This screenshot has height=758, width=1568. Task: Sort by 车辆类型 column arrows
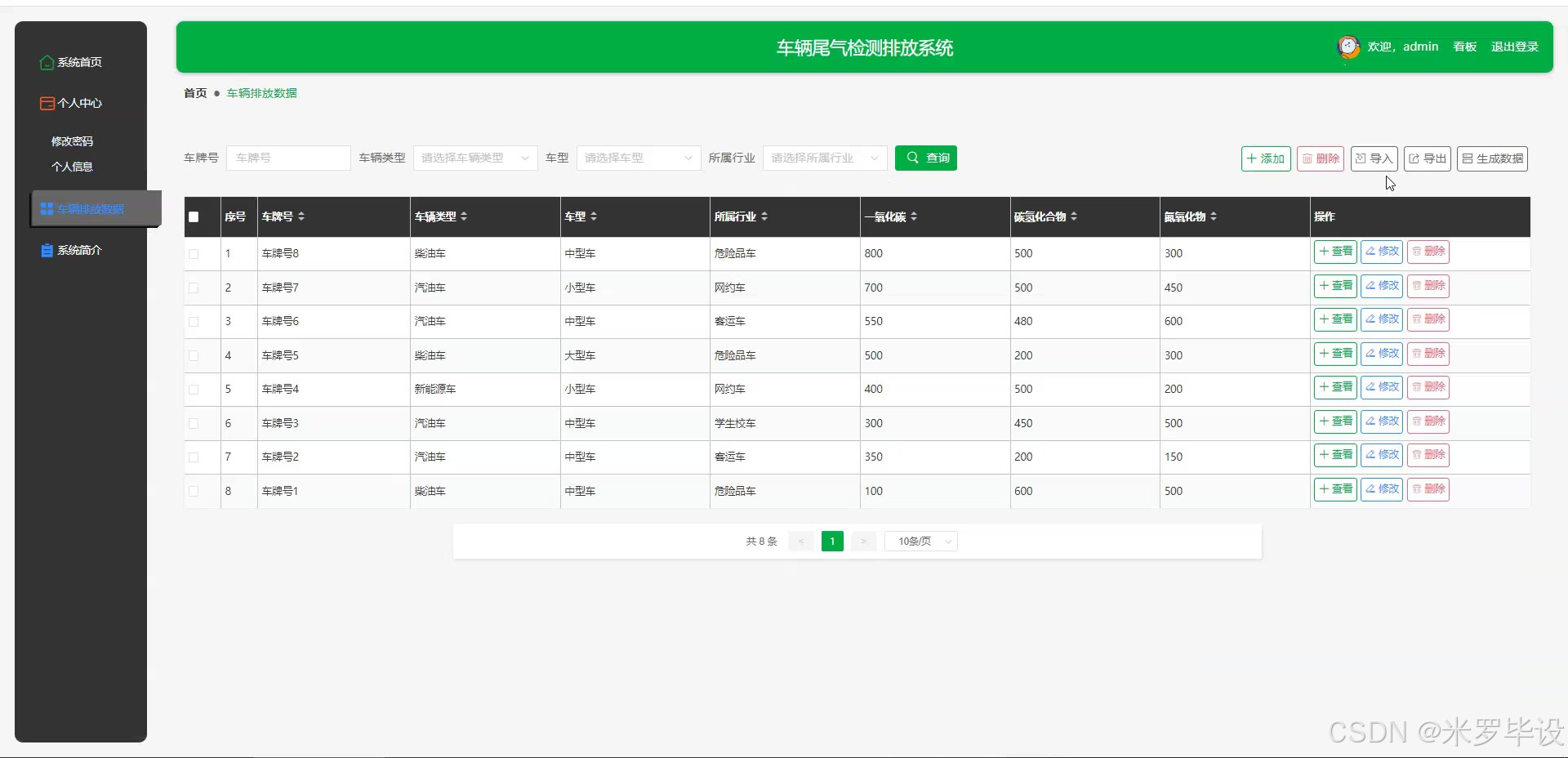tap(464, 216)
